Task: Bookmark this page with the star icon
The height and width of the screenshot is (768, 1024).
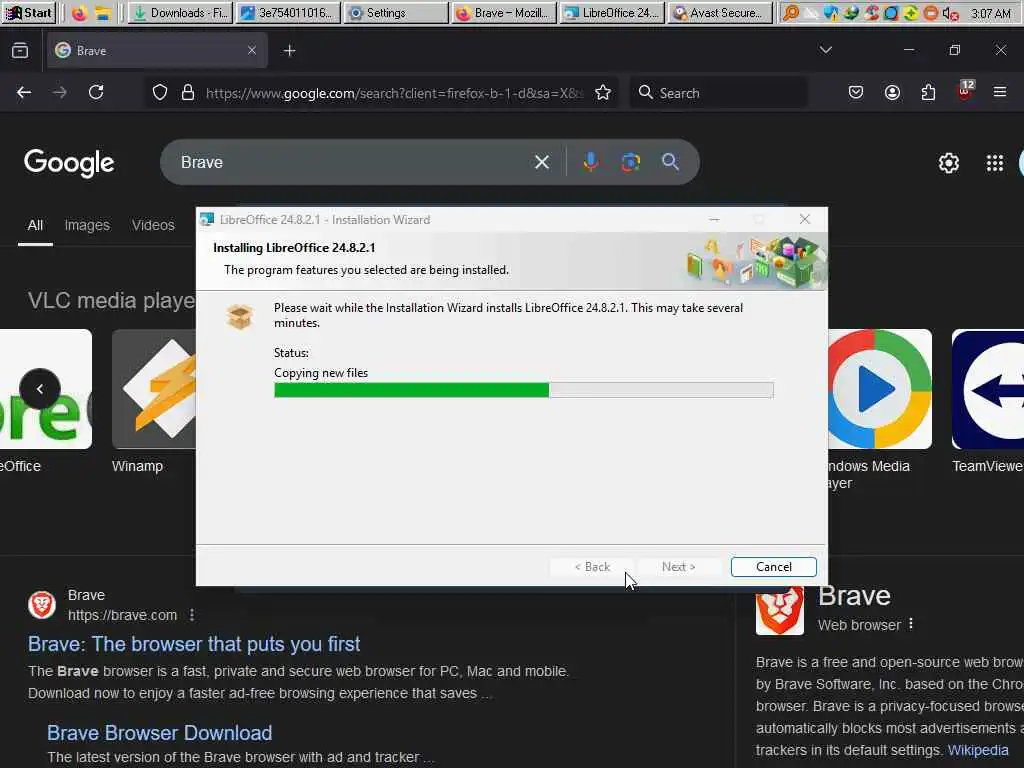Action: (x=603, y=92)
